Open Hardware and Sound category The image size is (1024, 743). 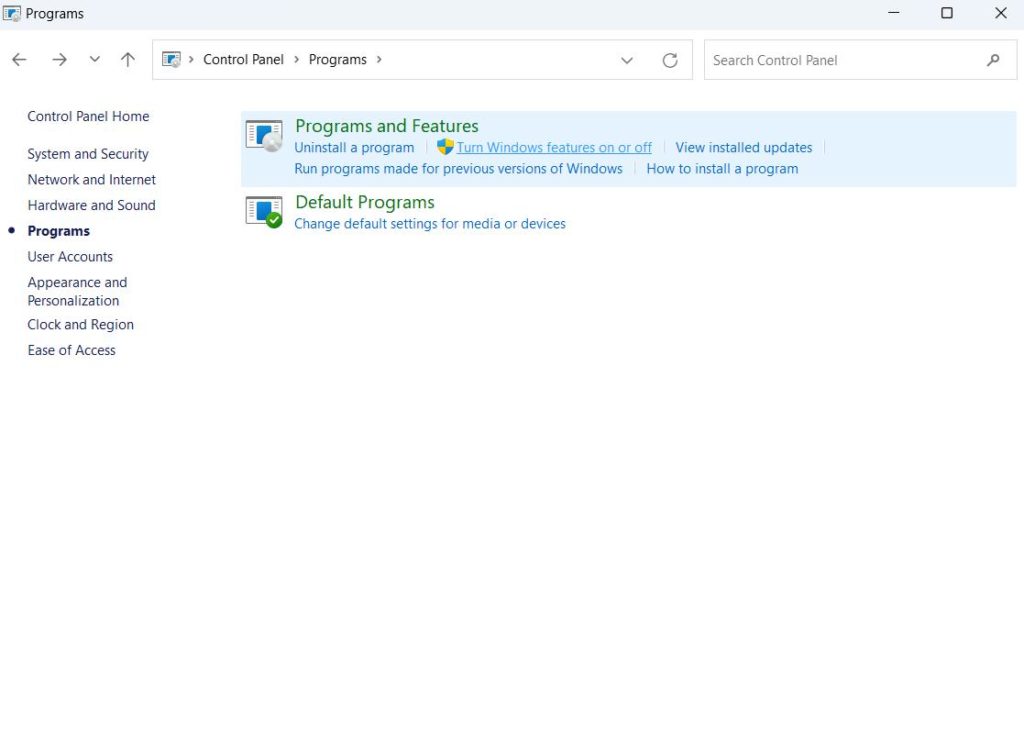(91, 205)
